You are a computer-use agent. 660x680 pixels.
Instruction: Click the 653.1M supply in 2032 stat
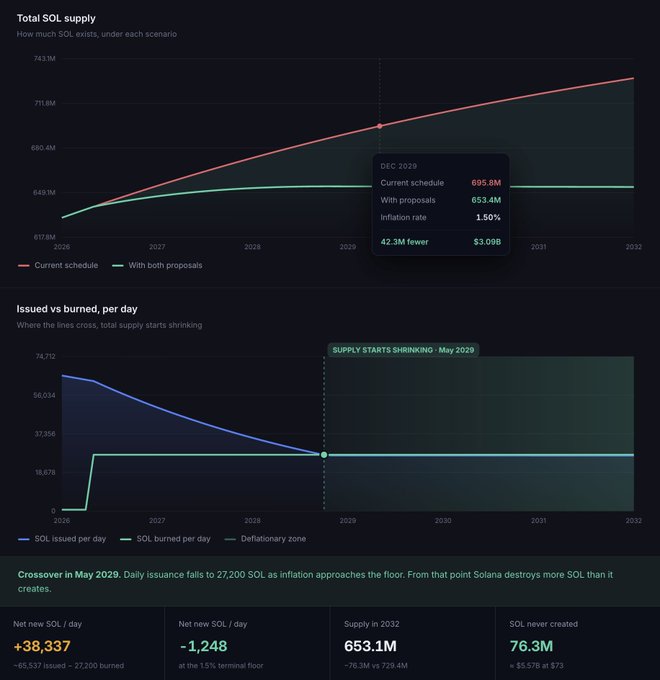(370, 646)
